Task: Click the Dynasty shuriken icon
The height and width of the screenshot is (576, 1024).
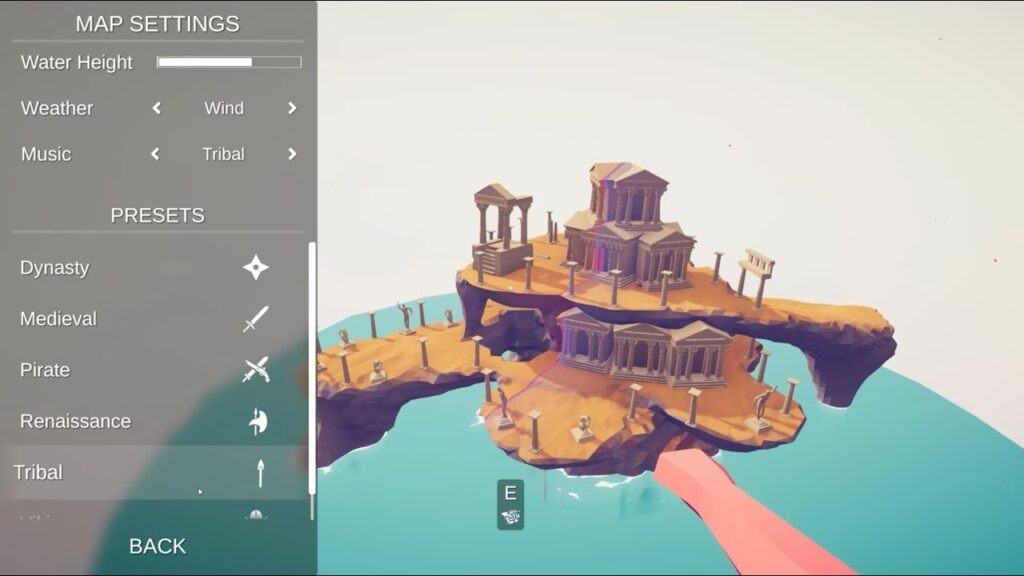Action: tap(256, 268)
